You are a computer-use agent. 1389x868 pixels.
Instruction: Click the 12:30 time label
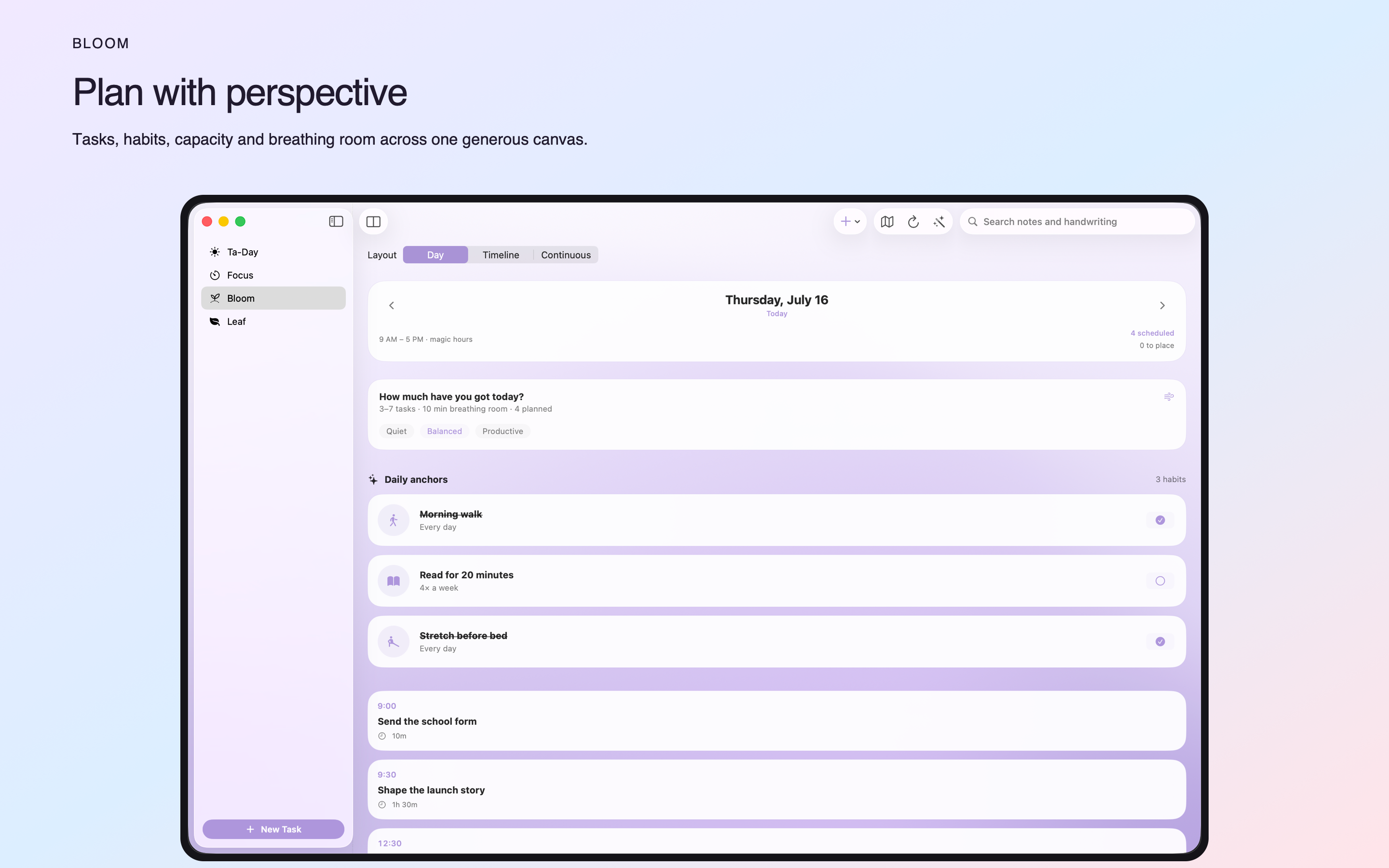[390, 843]
